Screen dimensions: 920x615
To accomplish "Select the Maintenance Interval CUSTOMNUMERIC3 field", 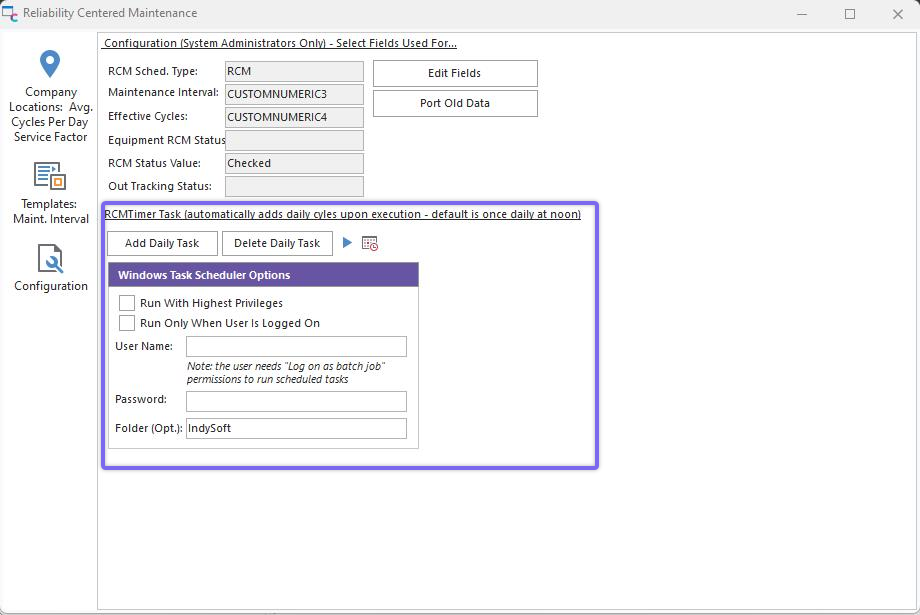I will tap(294, 94).
